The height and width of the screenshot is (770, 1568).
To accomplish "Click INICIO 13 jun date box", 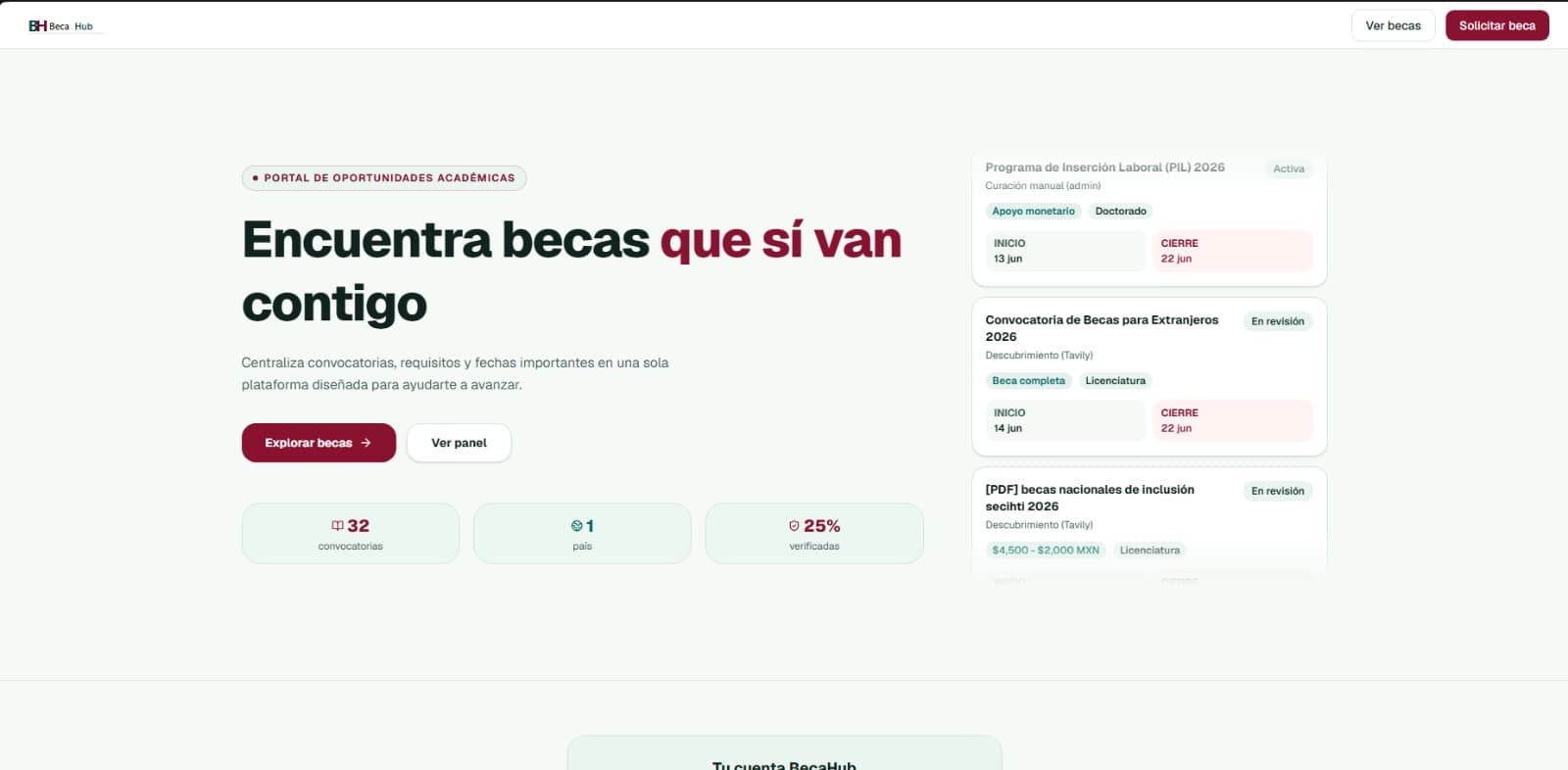I will 1065,251.
